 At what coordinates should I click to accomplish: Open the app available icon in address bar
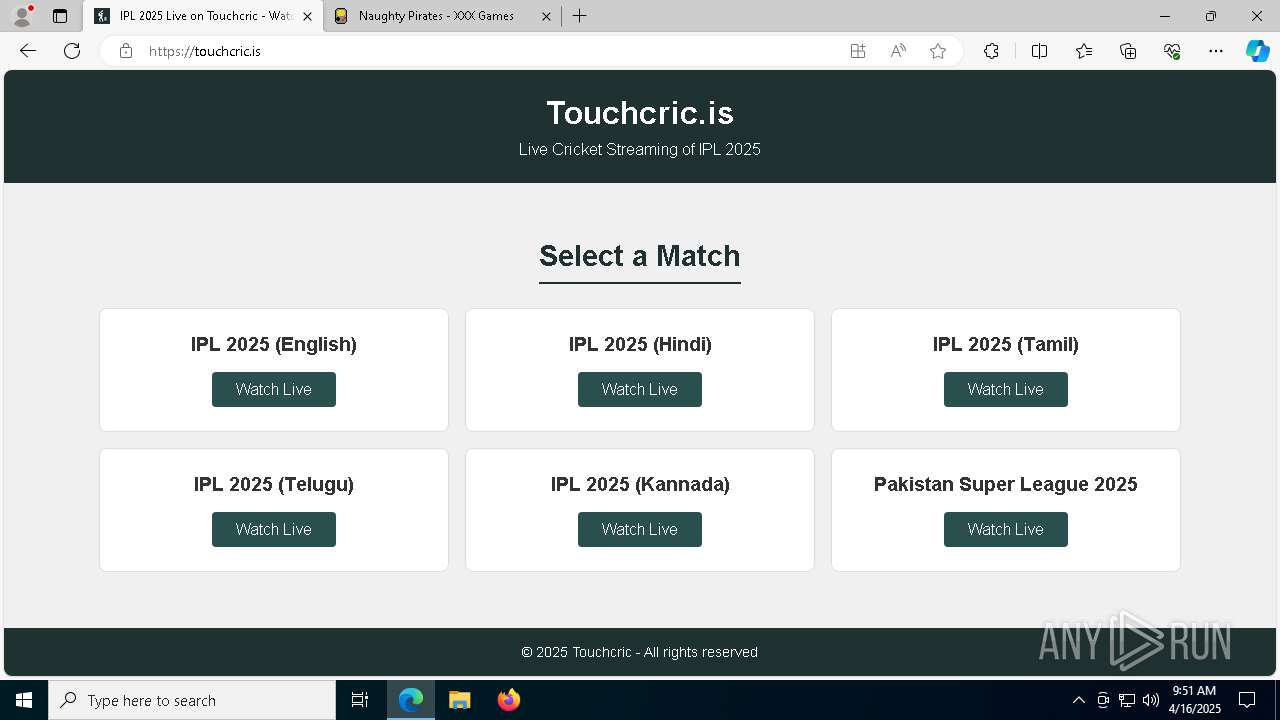[x=858, y=51]
